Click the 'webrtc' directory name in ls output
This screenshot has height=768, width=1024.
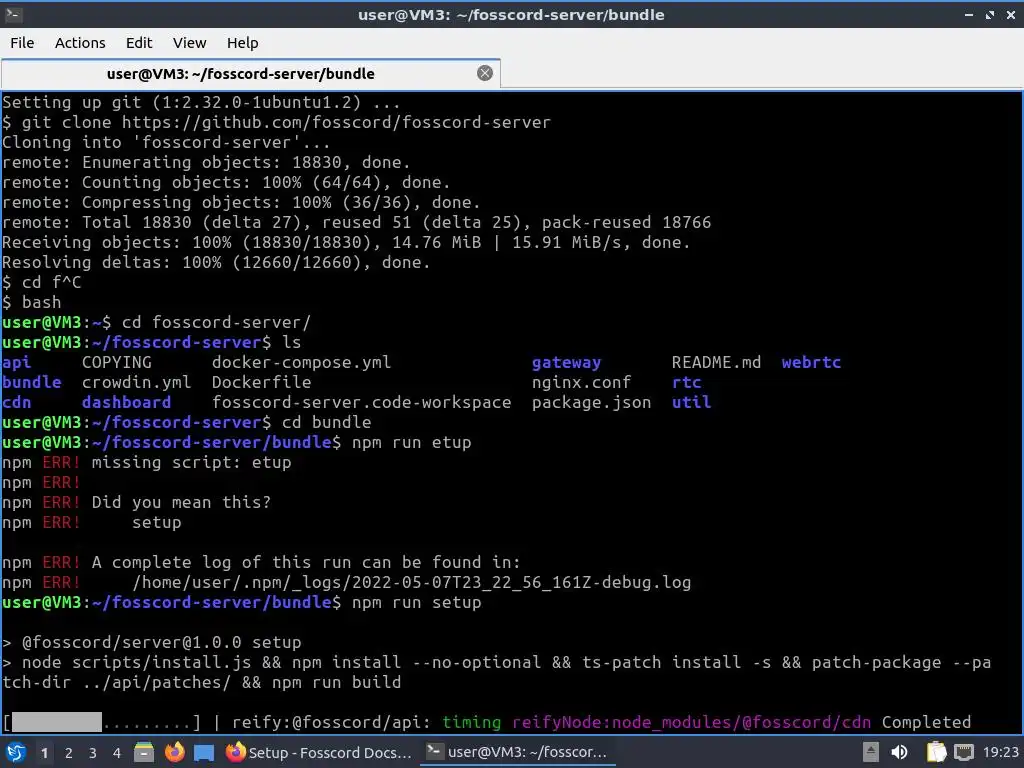811,362
